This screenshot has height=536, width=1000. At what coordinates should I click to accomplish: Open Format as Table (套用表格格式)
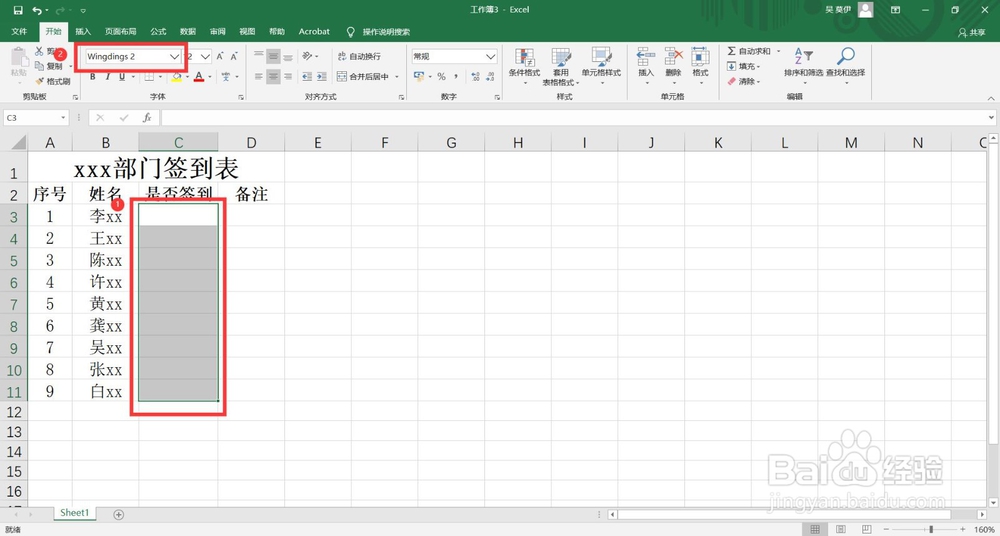pyautogui.click(x=561, y=67)
